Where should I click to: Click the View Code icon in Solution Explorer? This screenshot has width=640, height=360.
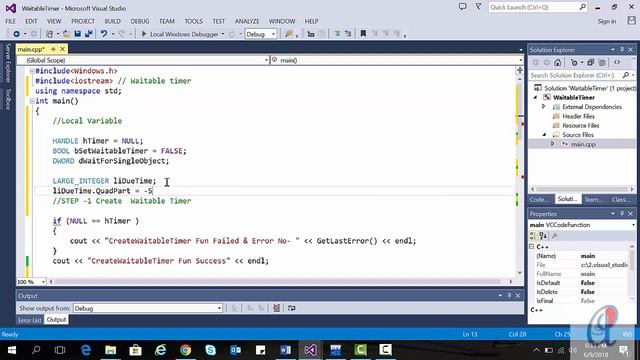[617, 62]
